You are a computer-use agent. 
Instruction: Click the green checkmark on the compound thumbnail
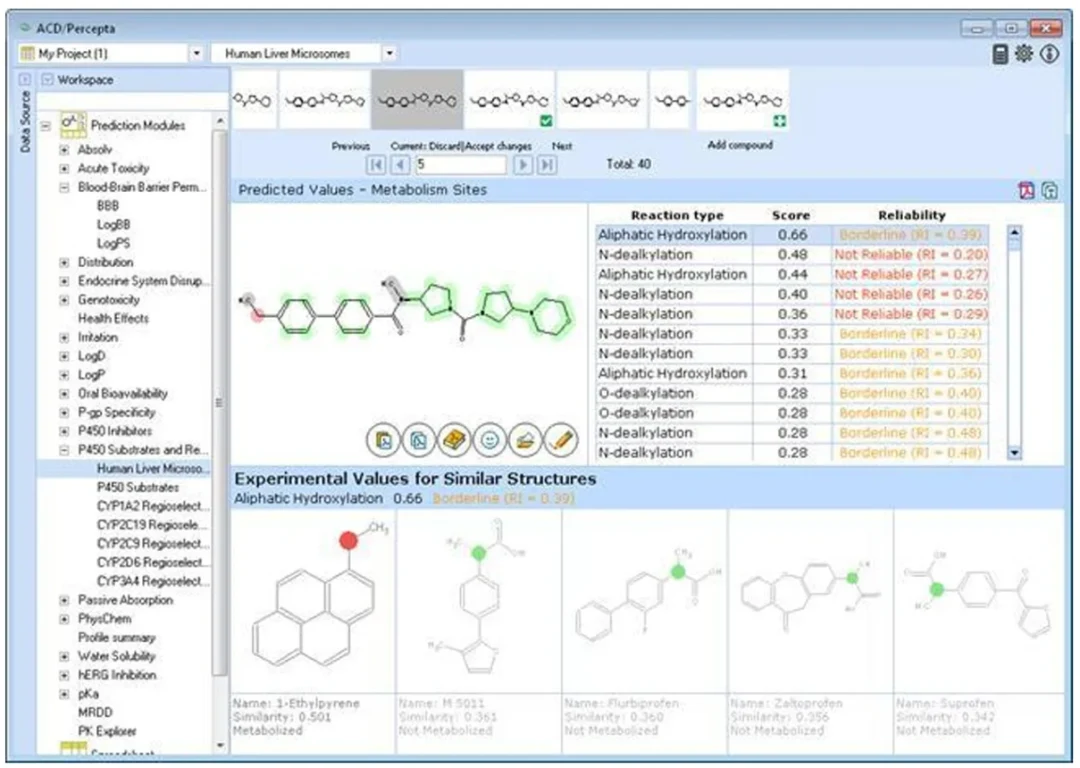tap(546, 121)
